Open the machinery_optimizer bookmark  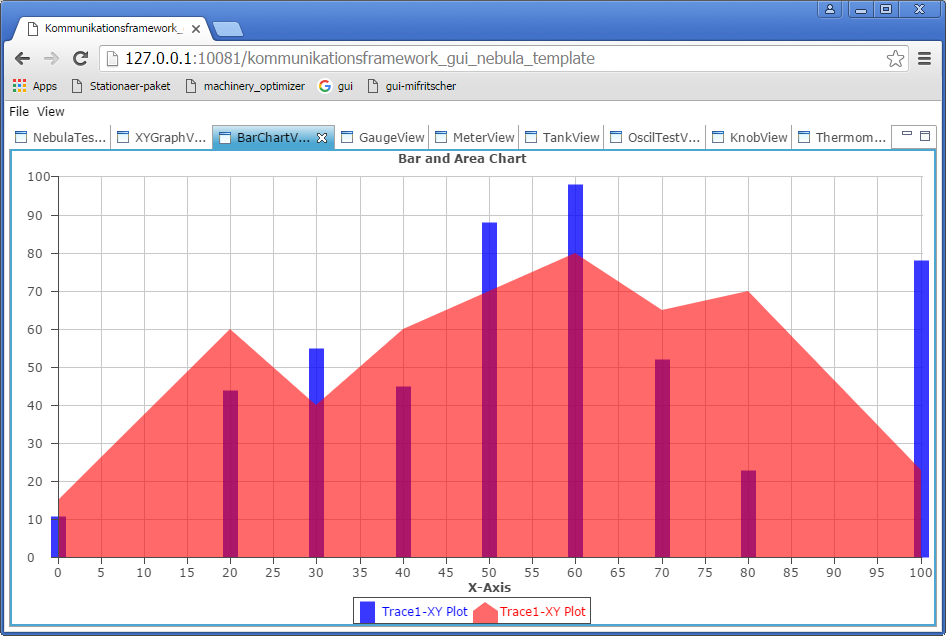click(245, 86)
